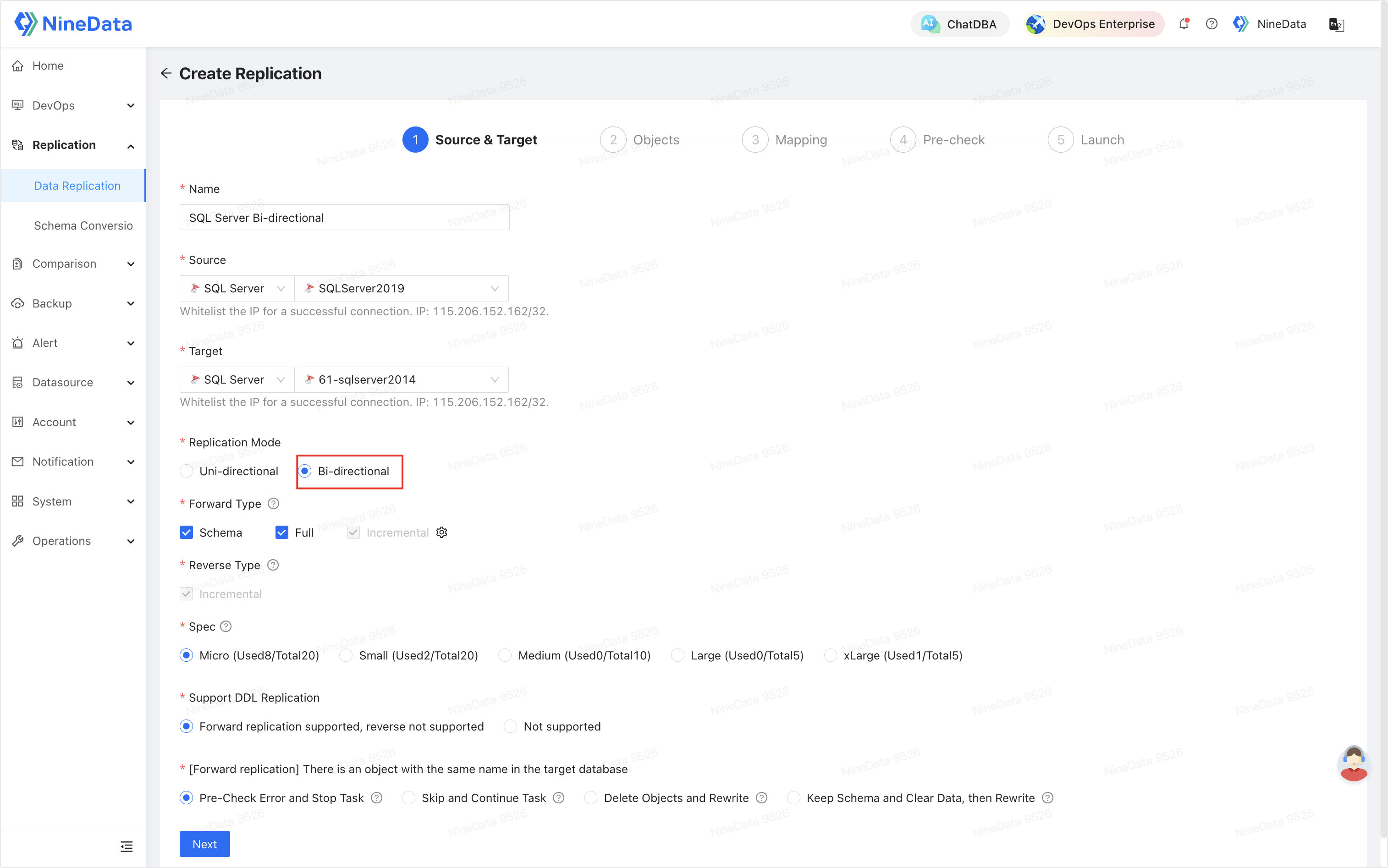Click the Operations wrench icon
Screen dimensions: 1388x868
(18, 541)
